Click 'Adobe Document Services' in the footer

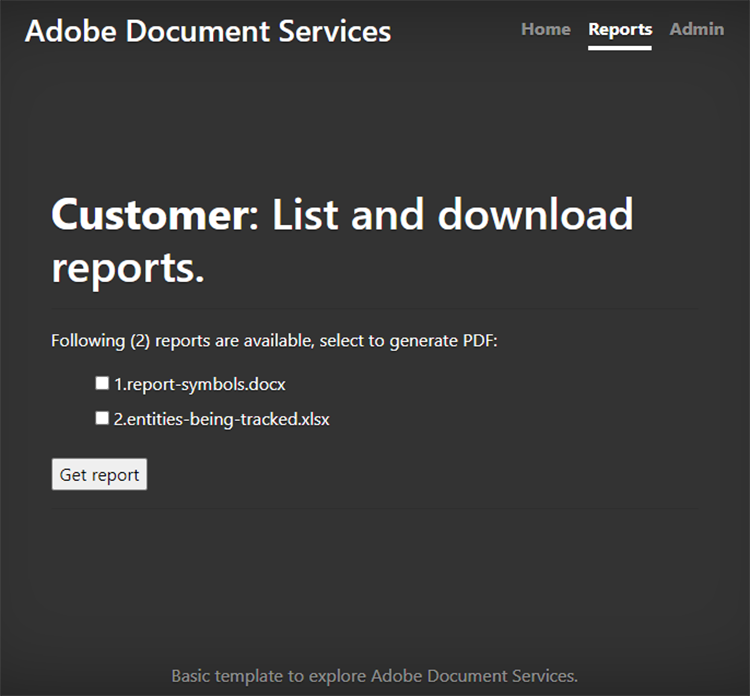[474, 675]
